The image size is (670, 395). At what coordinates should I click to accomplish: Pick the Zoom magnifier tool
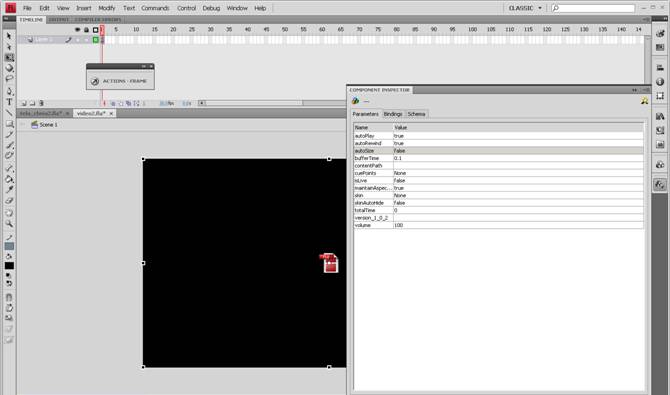(x=9, y=224)
